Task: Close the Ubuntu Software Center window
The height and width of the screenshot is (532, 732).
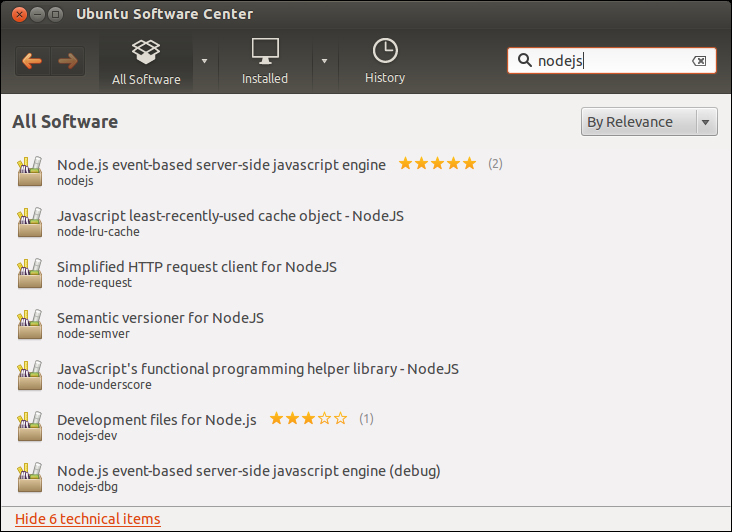Action: tap(19, 14)
